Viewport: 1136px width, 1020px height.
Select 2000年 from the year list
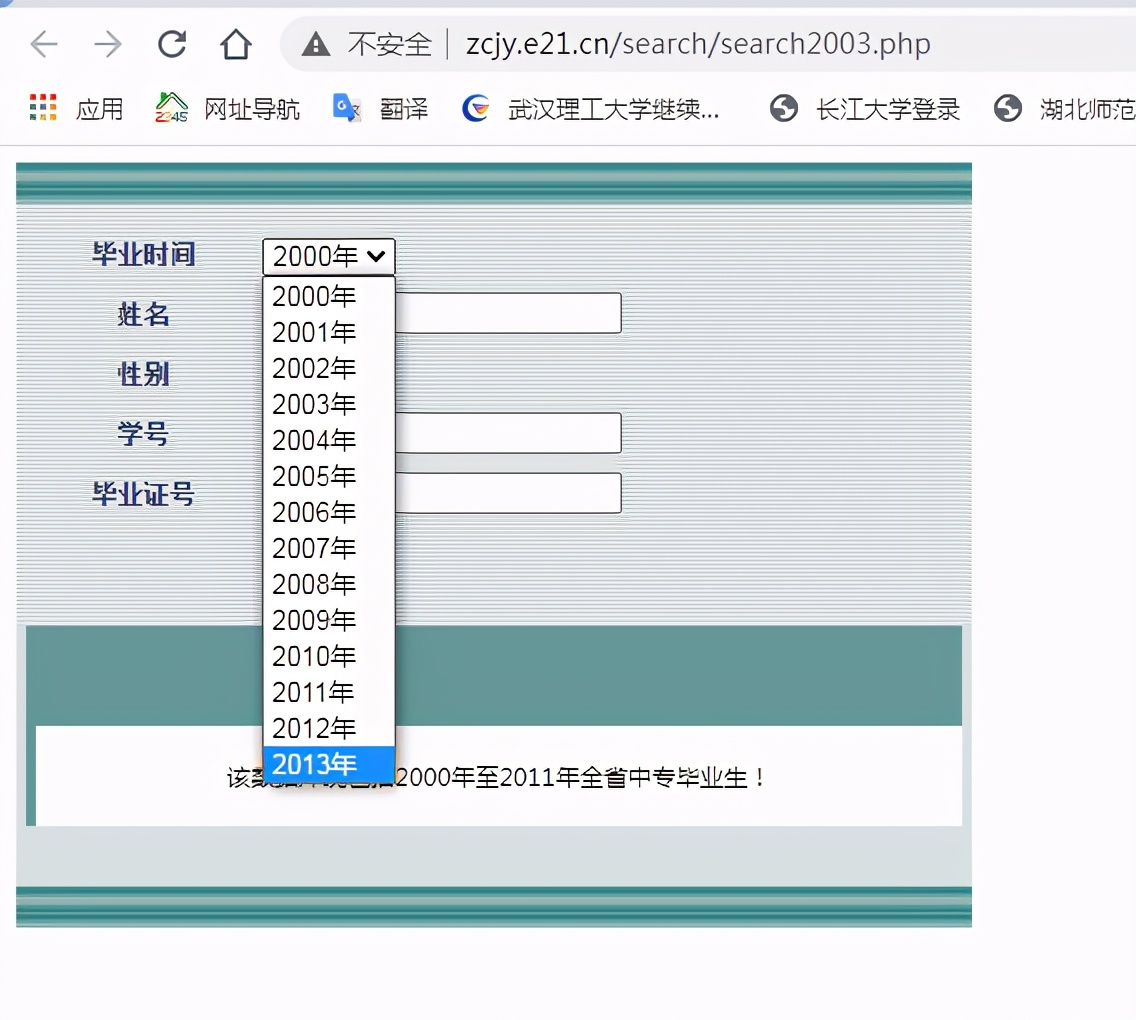314,296
